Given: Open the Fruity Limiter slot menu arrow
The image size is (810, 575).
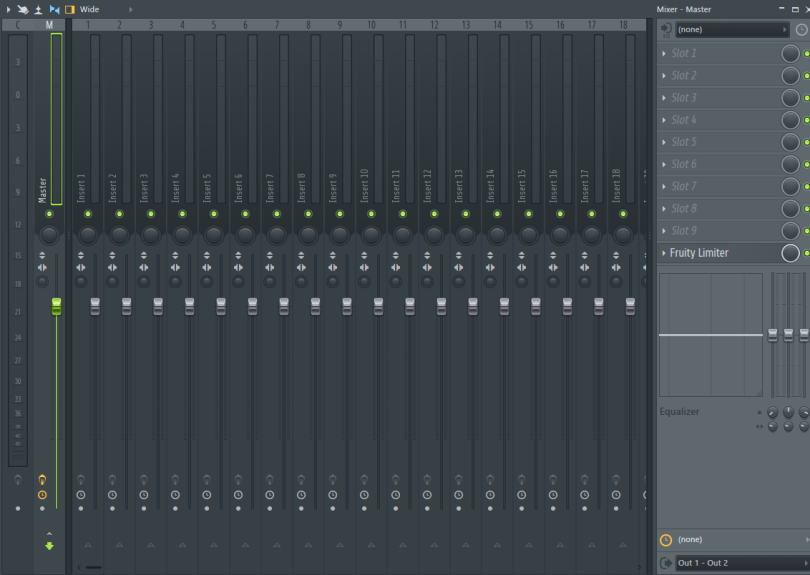Looking at the screenshot, I should [664, 253].
